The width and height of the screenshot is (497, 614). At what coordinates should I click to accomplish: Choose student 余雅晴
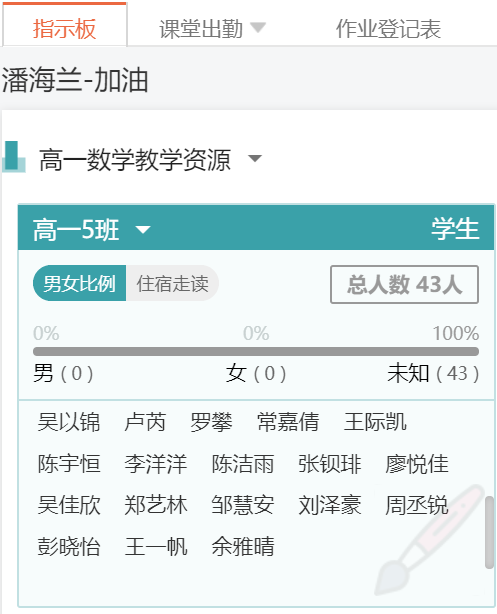243,546
